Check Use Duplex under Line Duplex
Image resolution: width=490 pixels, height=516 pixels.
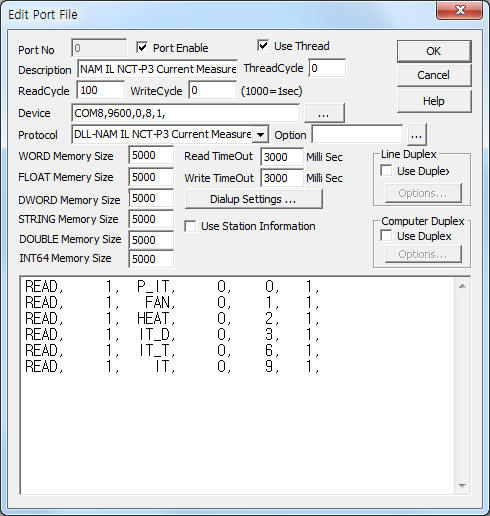click(x=386, y=171)
